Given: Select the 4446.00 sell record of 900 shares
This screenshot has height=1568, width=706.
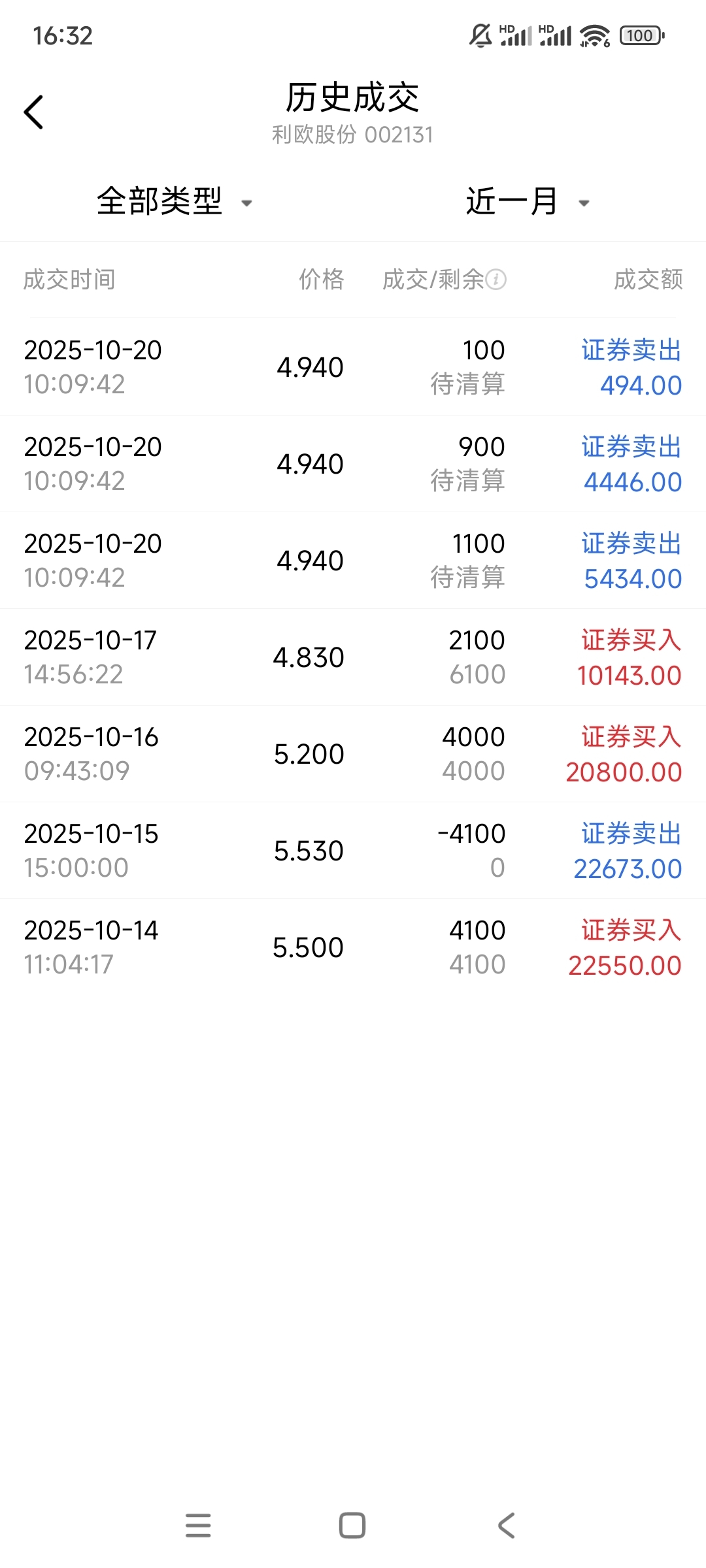Looking at the screenshot, I should [x=353, y=464].
